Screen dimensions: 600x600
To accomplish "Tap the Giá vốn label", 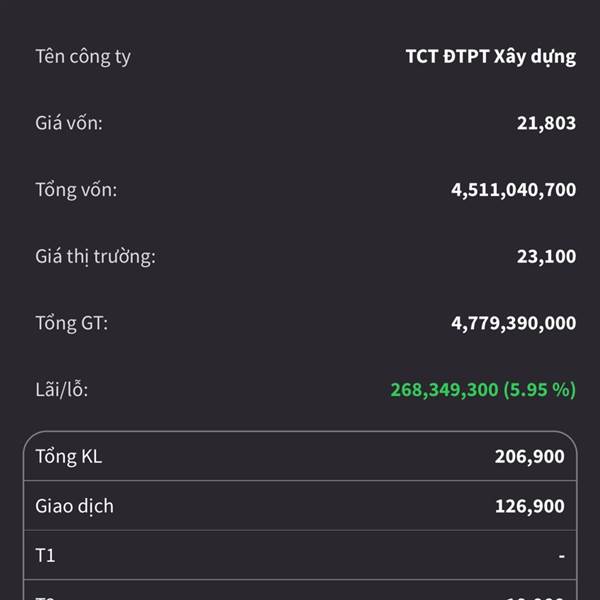I will pos(69,123).
